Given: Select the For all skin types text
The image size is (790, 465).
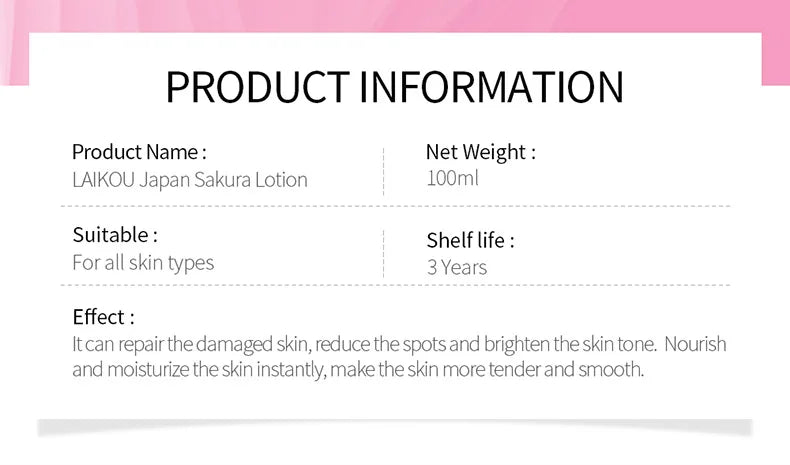Looking at the screenshot, I should [x=143, y=263].
